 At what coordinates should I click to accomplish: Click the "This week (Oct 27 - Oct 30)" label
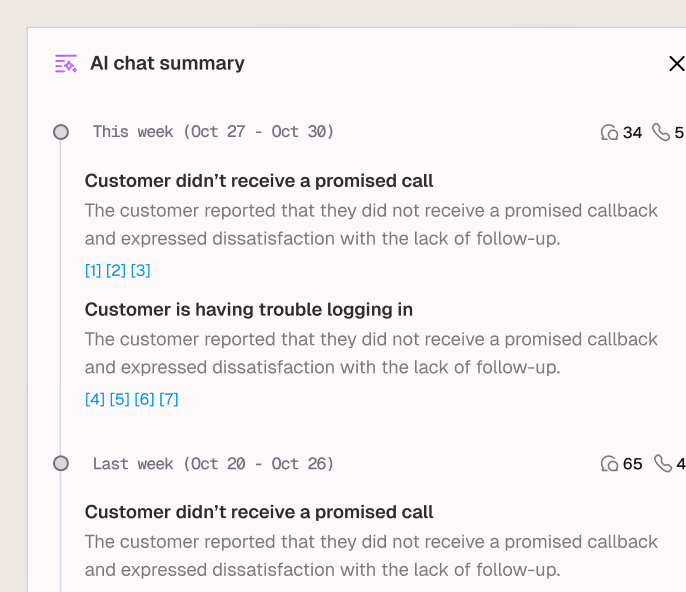point(213,132)
